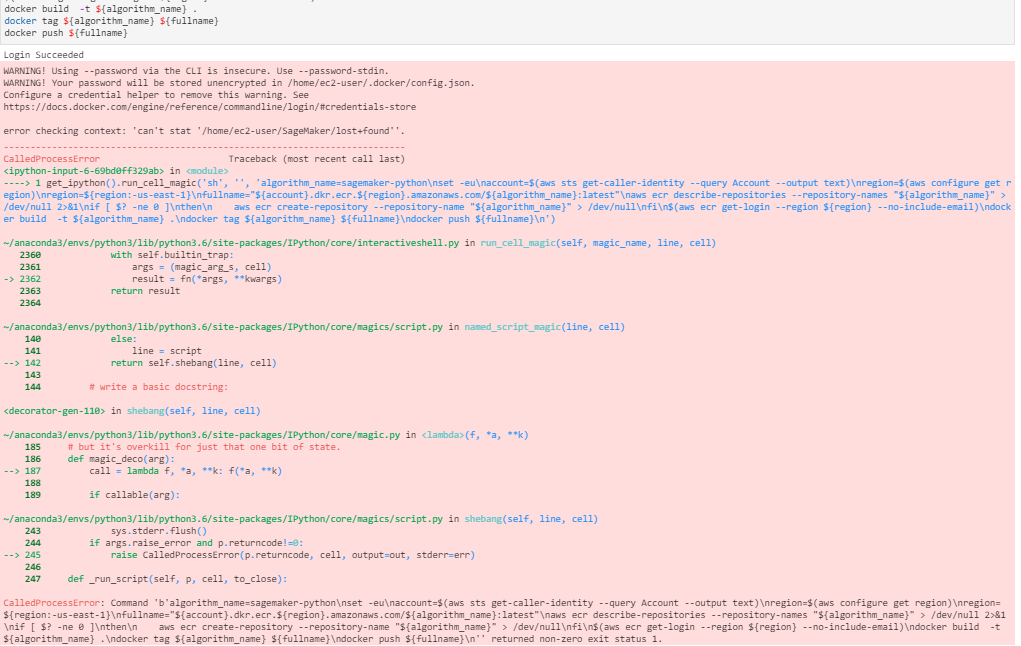The image size is (1021, 646).
Task: Click 'run_cell_magic(self, magic_name, line, cell)'
Action: click(598, 243)
